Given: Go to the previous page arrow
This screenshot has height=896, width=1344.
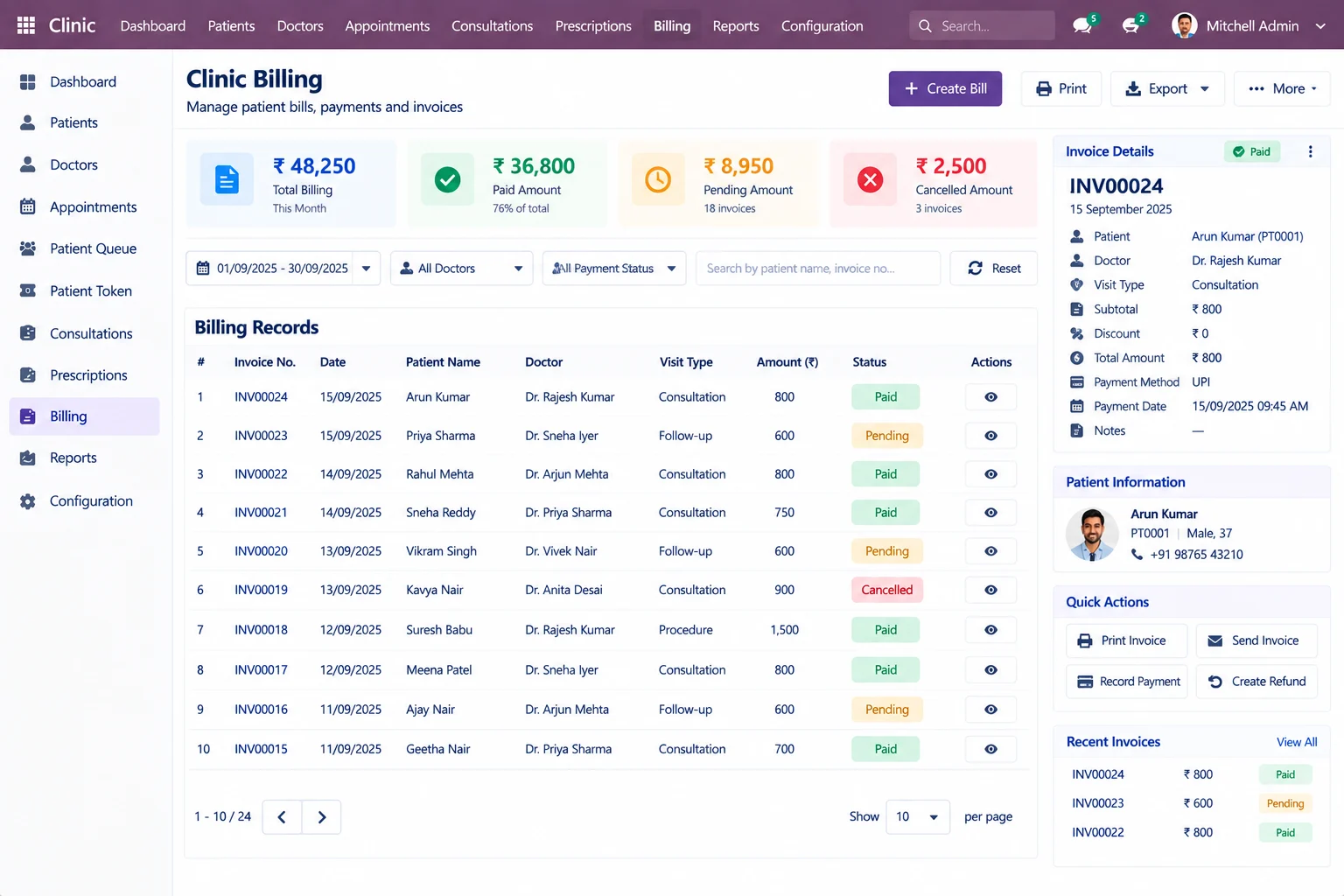Looking at the screenshot, I should pyautogui.click(x=282, y=816).
